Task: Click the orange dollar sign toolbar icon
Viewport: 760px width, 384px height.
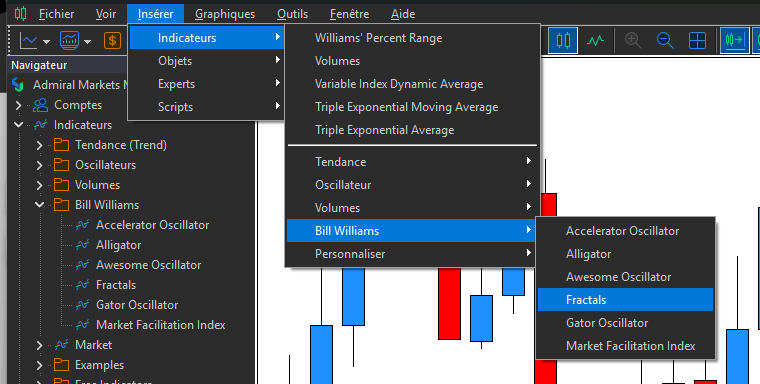Action: [112, 41]
